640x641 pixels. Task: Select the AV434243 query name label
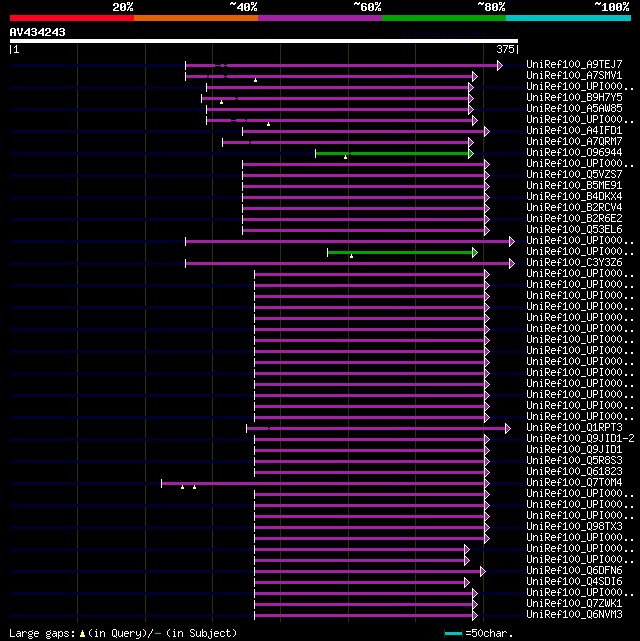click(x=38, y=32)
